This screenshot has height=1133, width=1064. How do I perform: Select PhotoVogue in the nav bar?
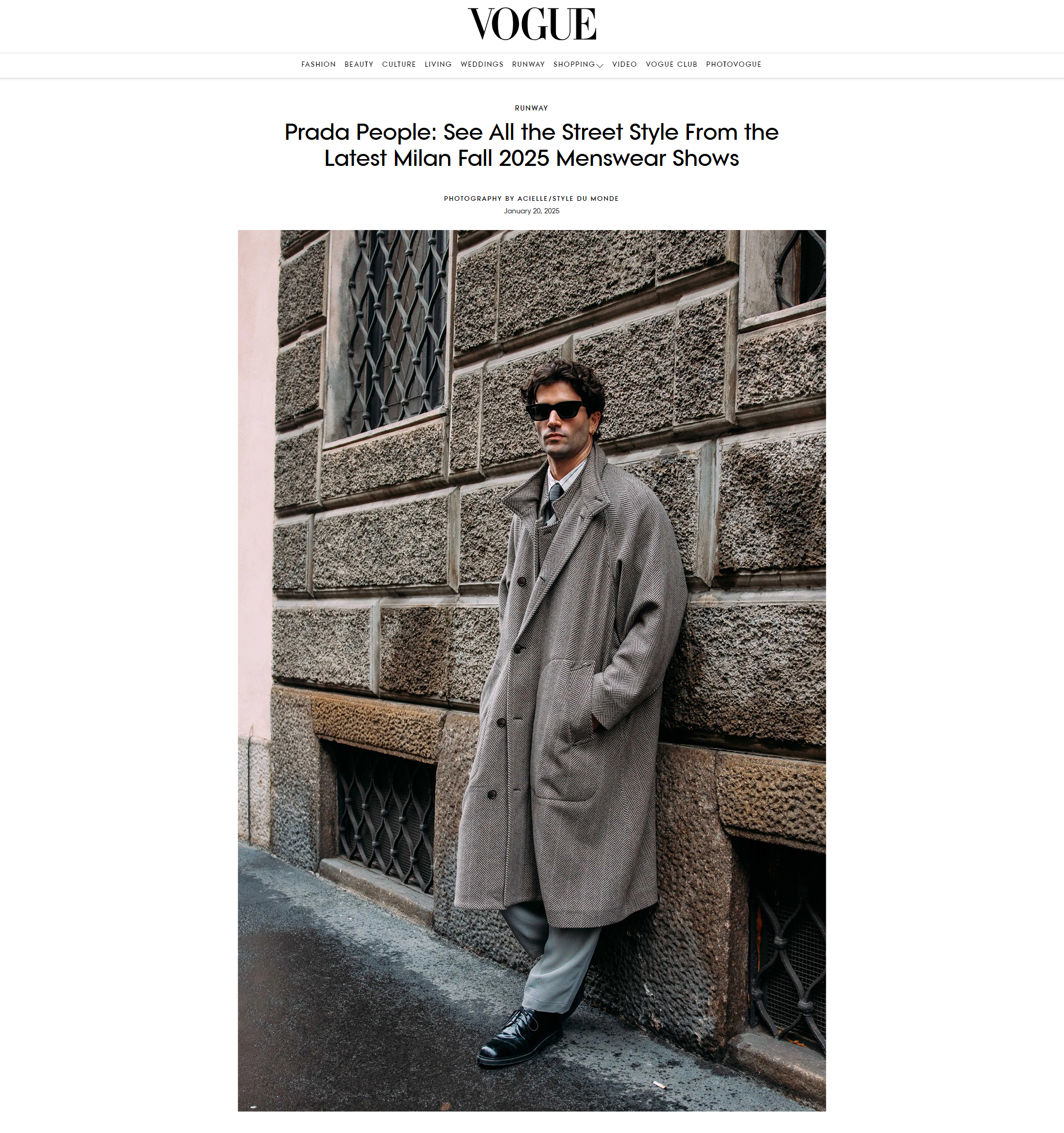(733, 64)
